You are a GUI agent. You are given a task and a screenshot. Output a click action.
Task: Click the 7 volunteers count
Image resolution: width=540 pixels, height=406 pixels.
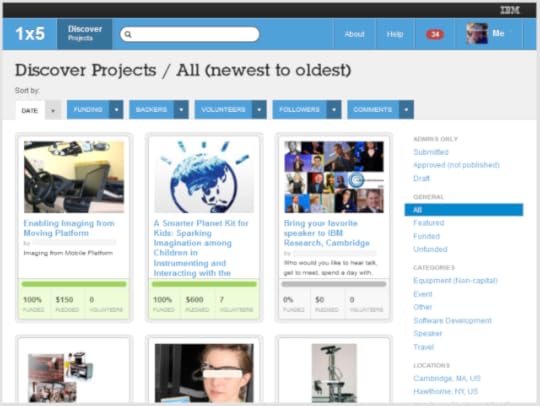click(x=222, y=300)
